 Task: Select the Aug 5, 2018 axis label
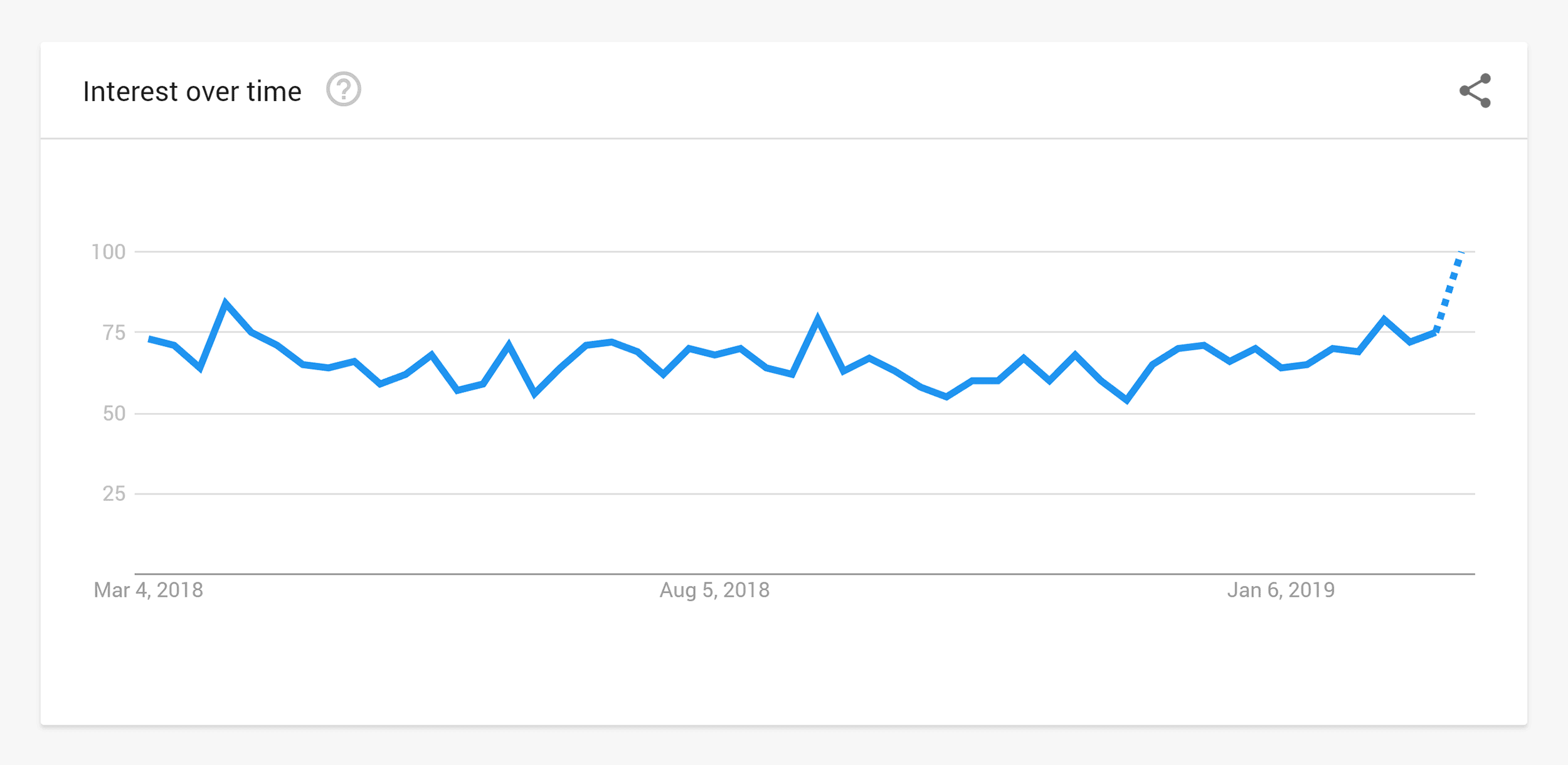tap(714, 590)
